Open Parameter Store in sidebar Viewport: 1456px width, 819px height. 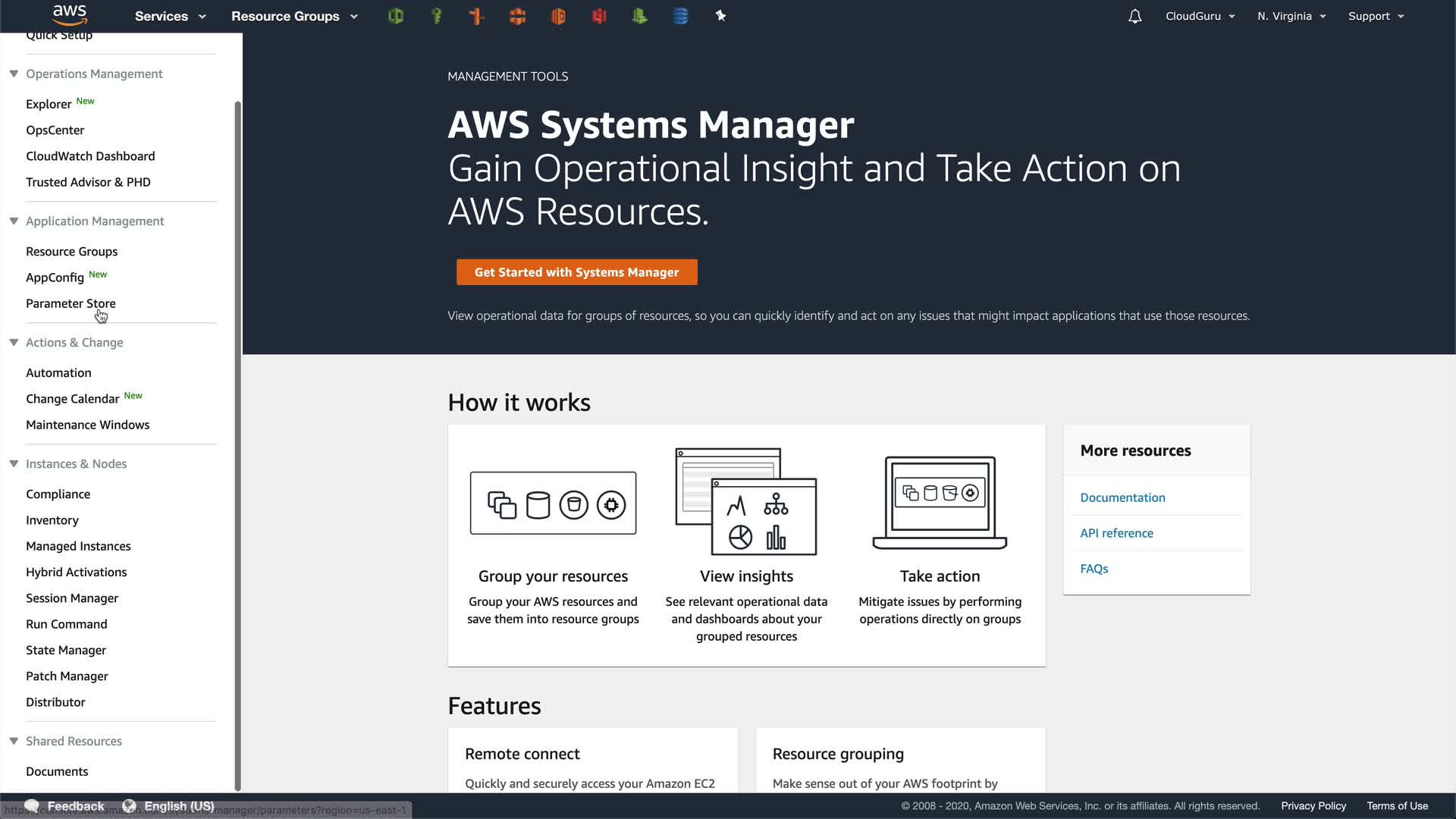point(71,303)
